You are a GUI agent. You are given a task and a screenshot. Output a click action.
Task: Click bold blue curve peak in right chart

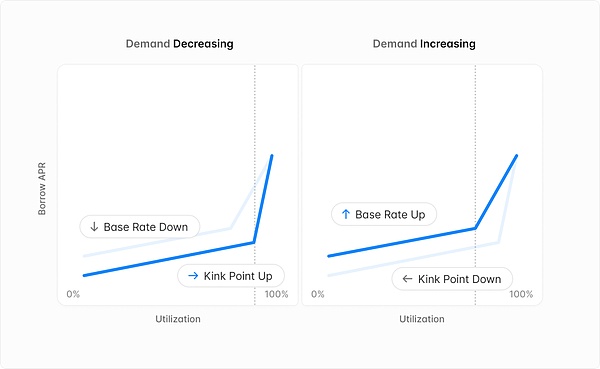(x=517, y=156)
